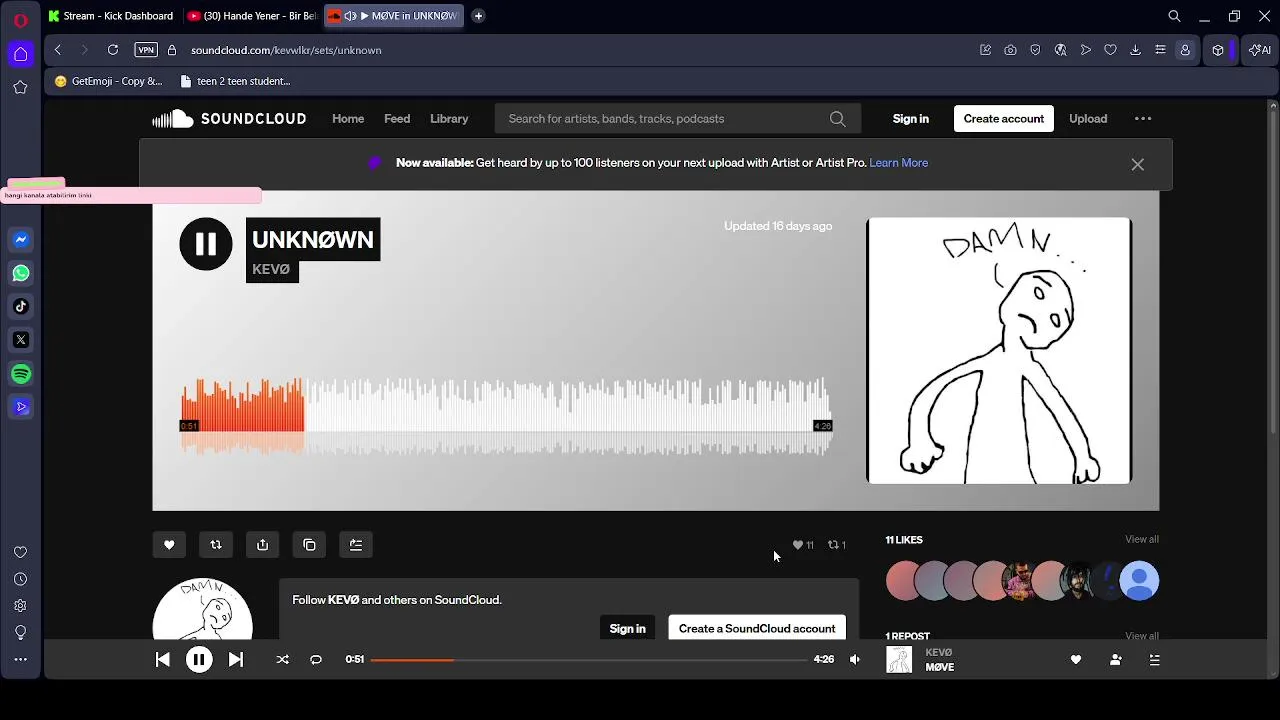Skip to the next track in bottom bar
Image resolution: width=1280 pixels, height=720 pixels.
coord(236,659)
